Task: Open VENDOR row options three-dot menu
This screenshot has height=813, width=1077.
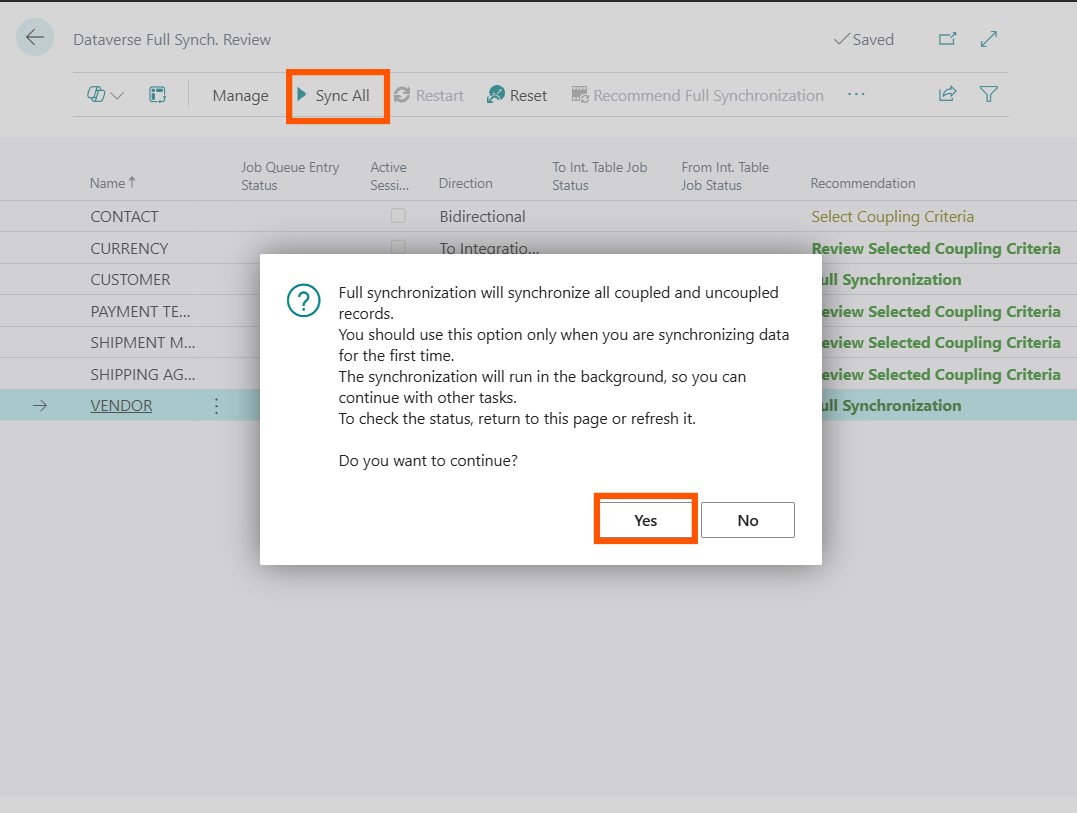Action: tap(216, 406)
